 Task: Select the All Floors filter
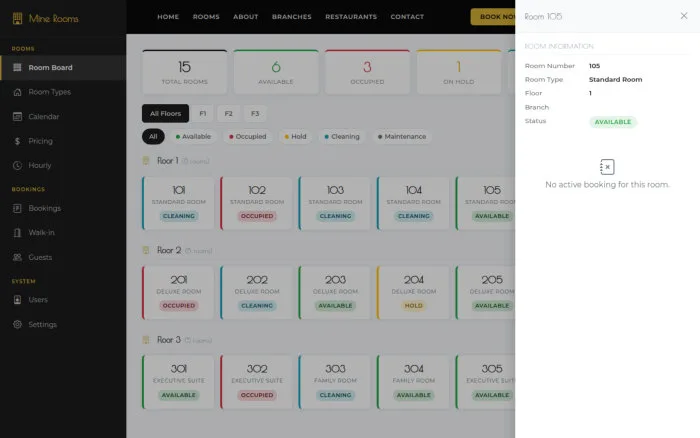[165, 113]
